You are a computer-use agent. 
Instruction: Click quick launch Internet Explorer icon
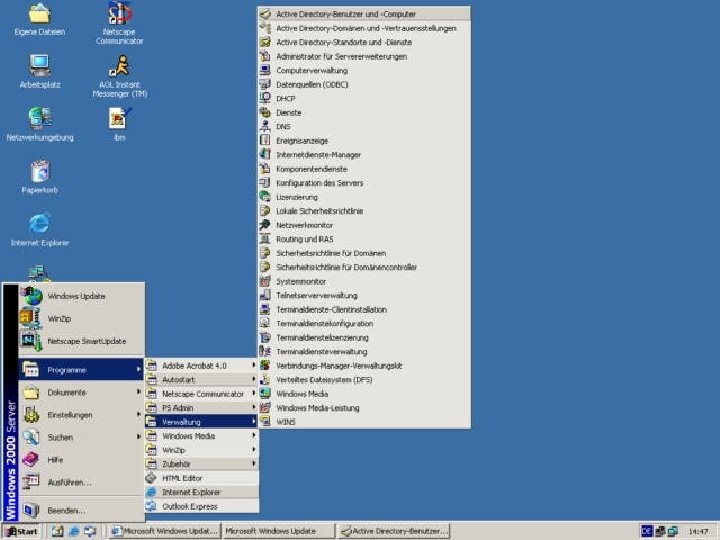(73, 531)
